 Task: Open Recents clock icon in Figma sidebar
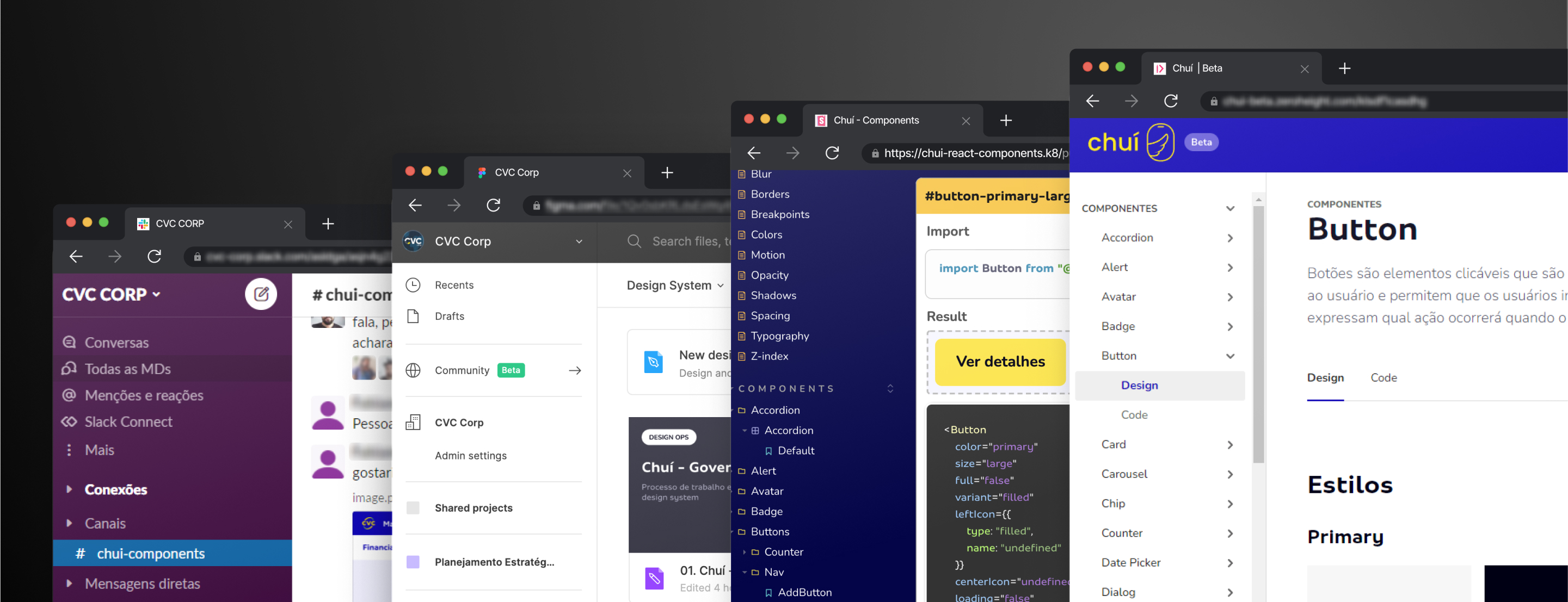[x=413, y=285]
